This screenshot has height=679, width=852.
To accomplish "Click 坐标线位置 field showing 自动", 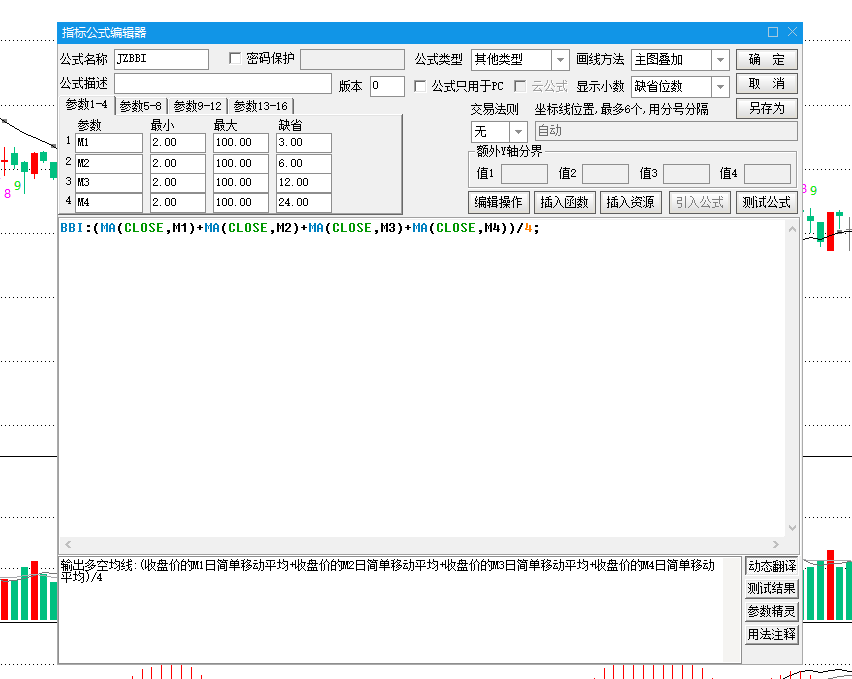I will [x=666, y=131].
